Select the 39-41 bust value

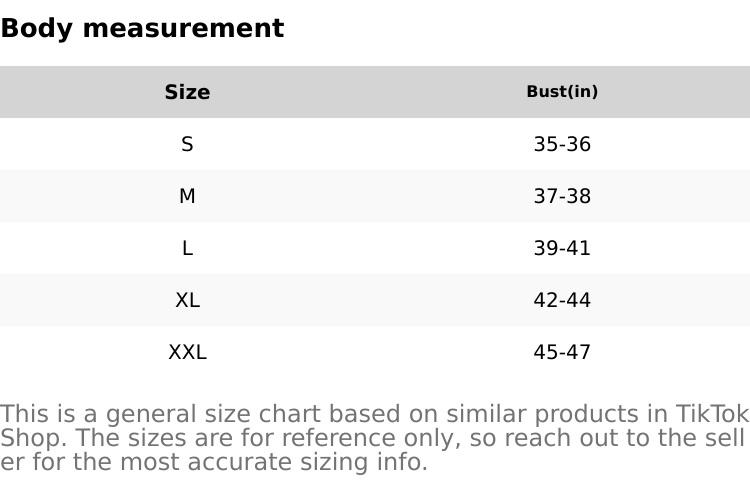[x=562, y=248]
